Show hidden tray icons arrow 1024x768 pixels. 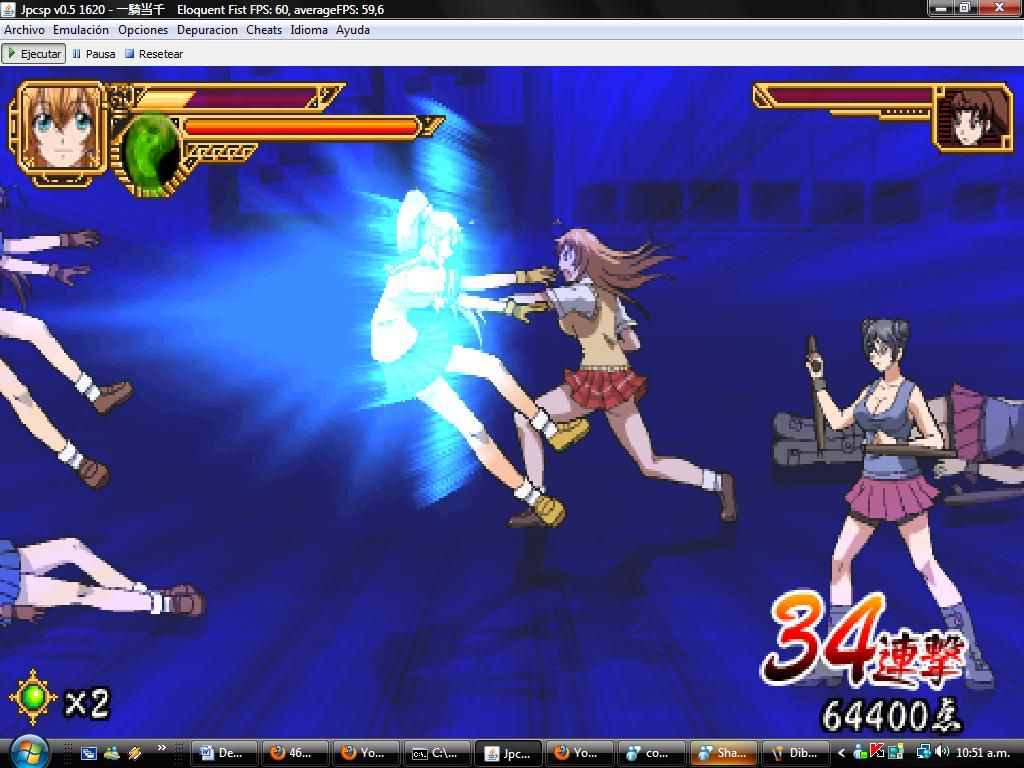842,753
